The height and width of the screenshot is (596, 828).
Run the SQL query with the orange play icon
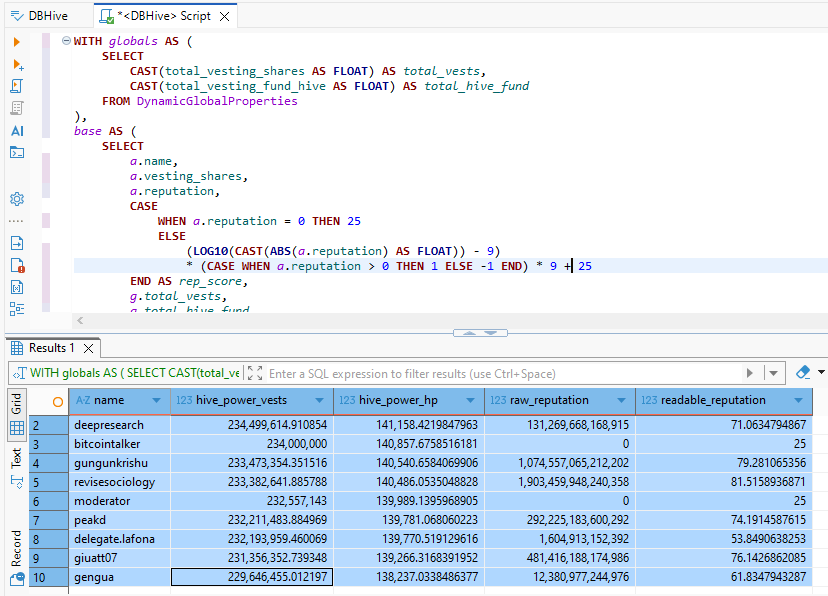[17, 42]
